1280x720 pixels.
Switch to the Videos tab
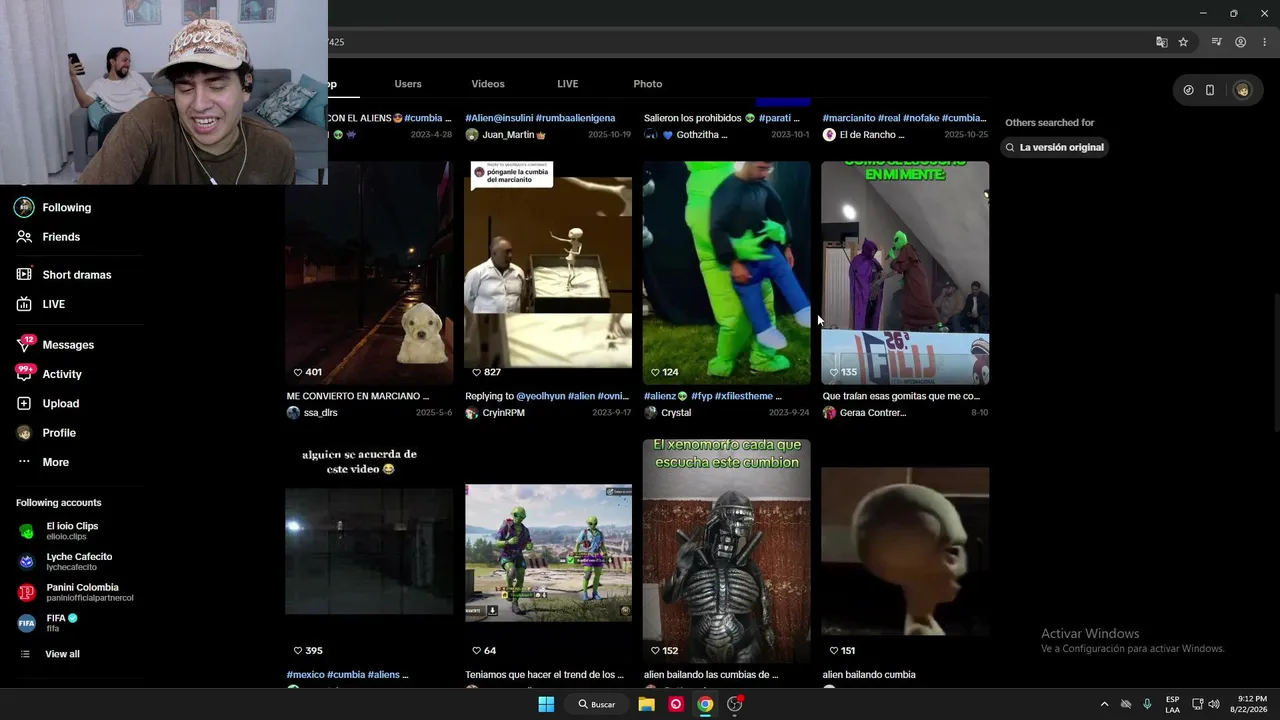pos(488,84)
